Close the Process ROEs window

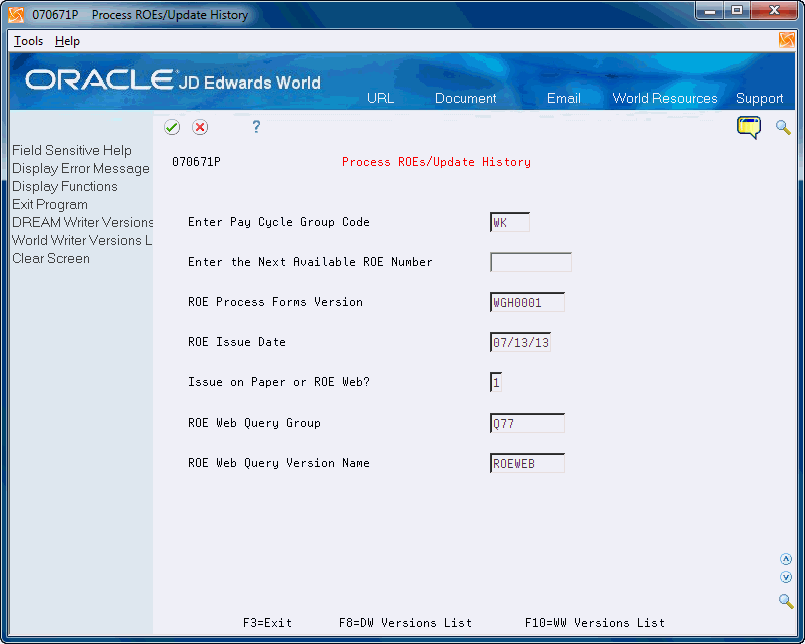click(x=774, y=11)
